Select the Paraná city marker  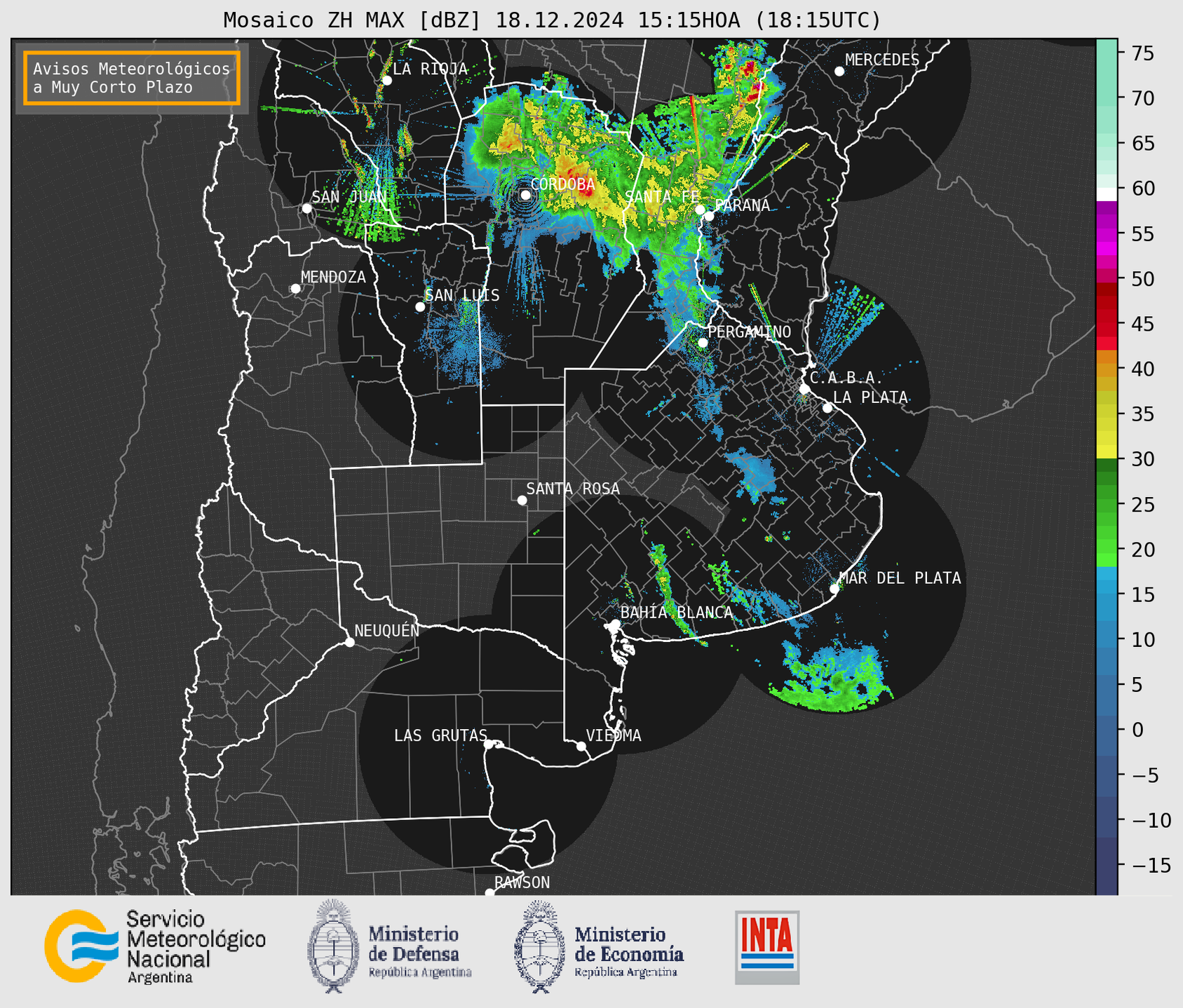pos(709,216)
